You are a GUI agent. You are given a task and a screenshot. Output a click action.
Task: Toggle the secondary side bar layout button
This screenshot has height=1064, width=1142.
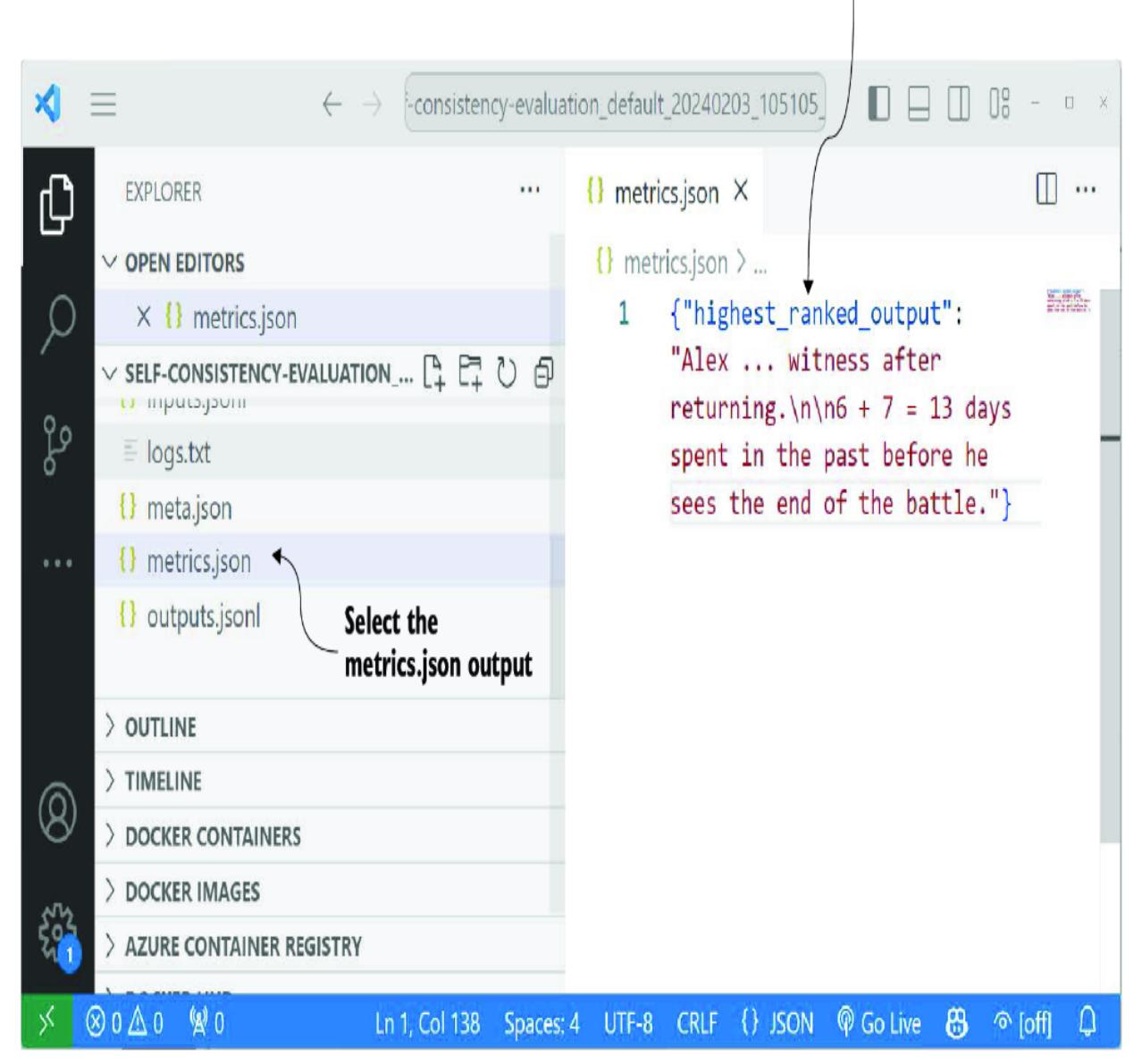coord(959,105)
